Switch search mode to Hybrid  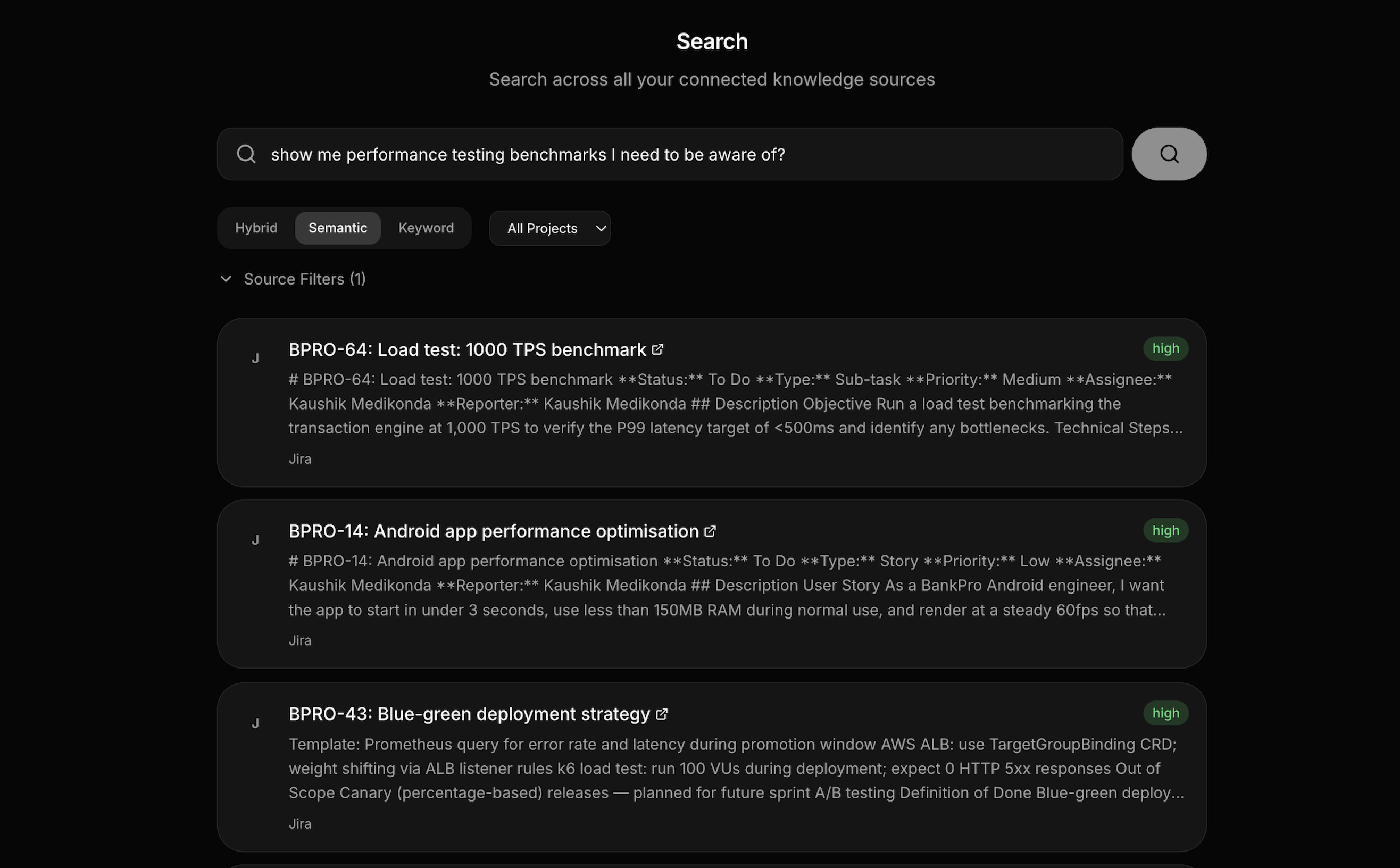click(x=256, y=228)
